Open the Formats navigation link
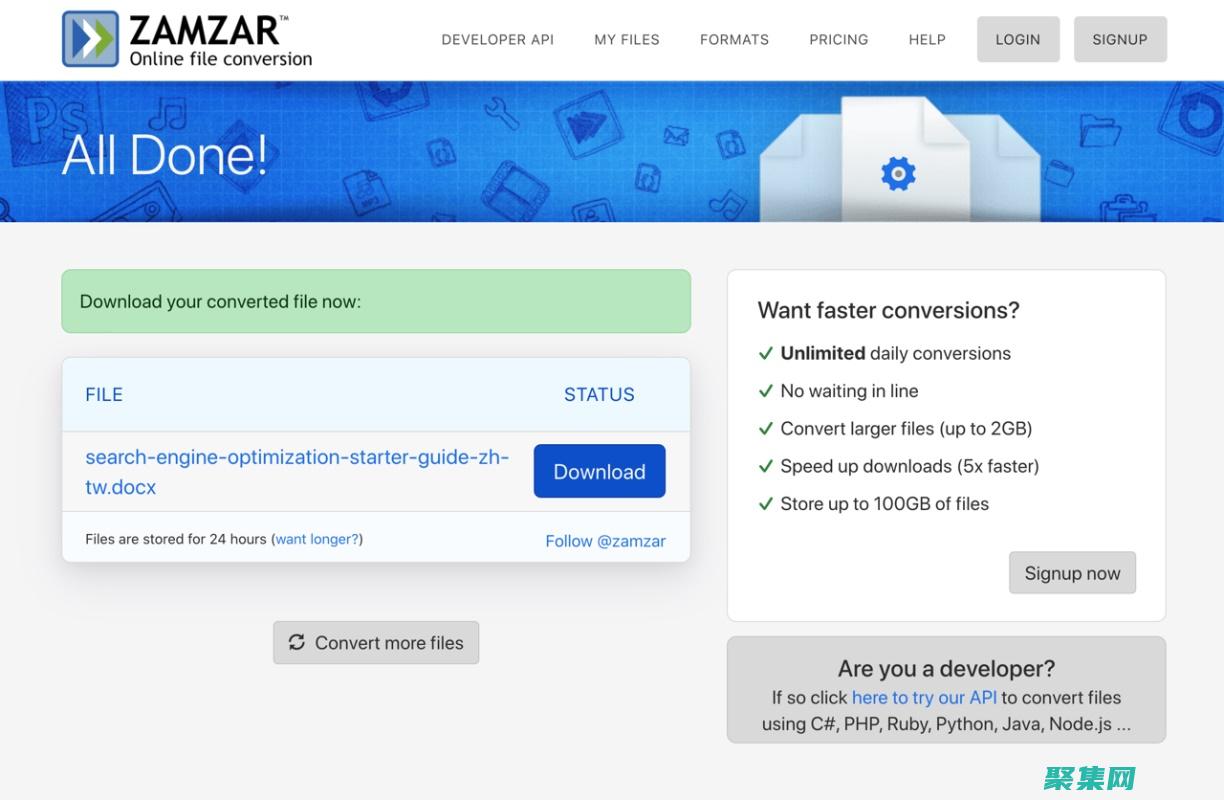1224x800 pixels. coord(734,40)
